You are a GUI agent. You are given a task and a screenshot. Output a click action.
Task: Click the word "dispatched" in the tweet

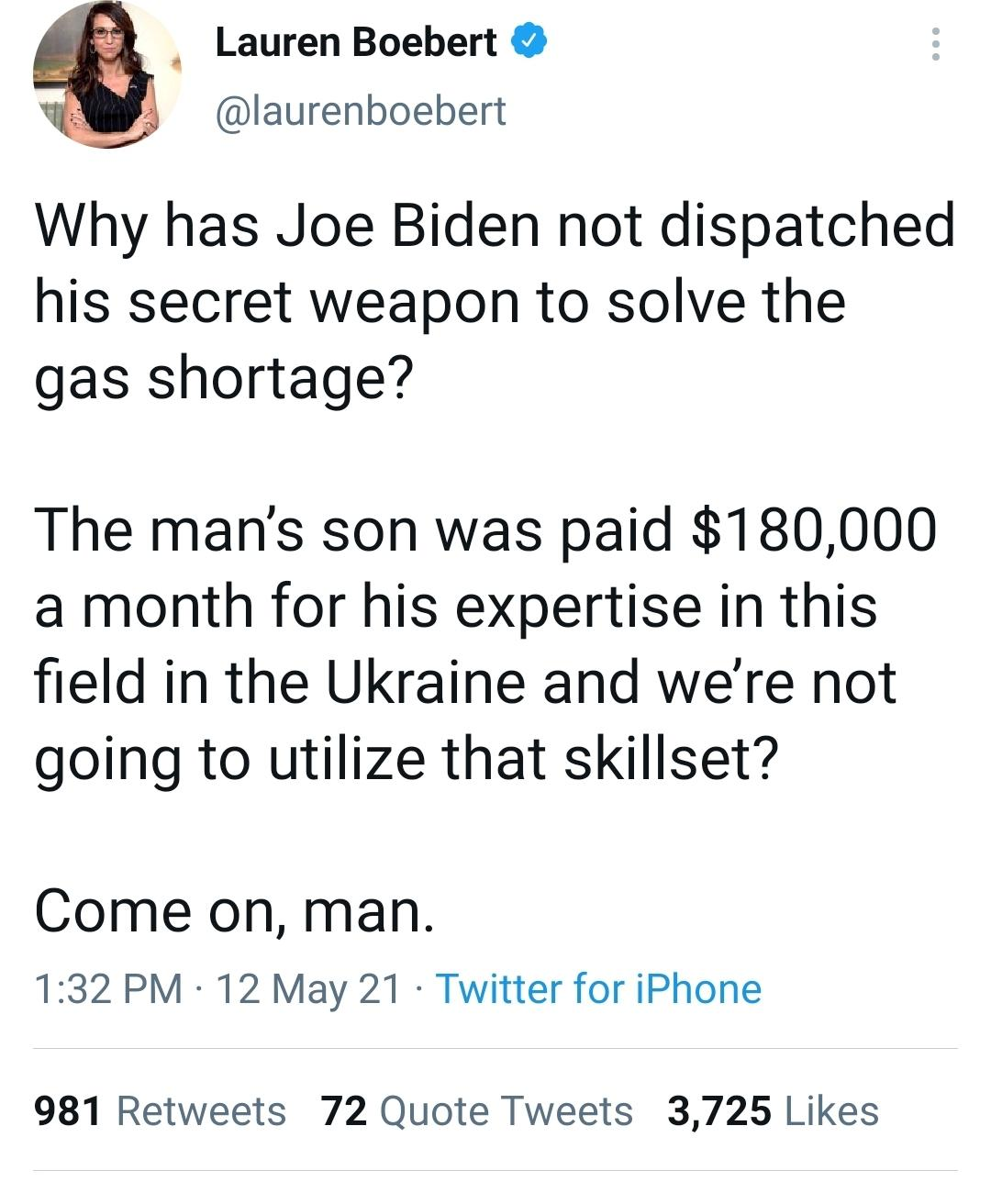click(807, 226)
